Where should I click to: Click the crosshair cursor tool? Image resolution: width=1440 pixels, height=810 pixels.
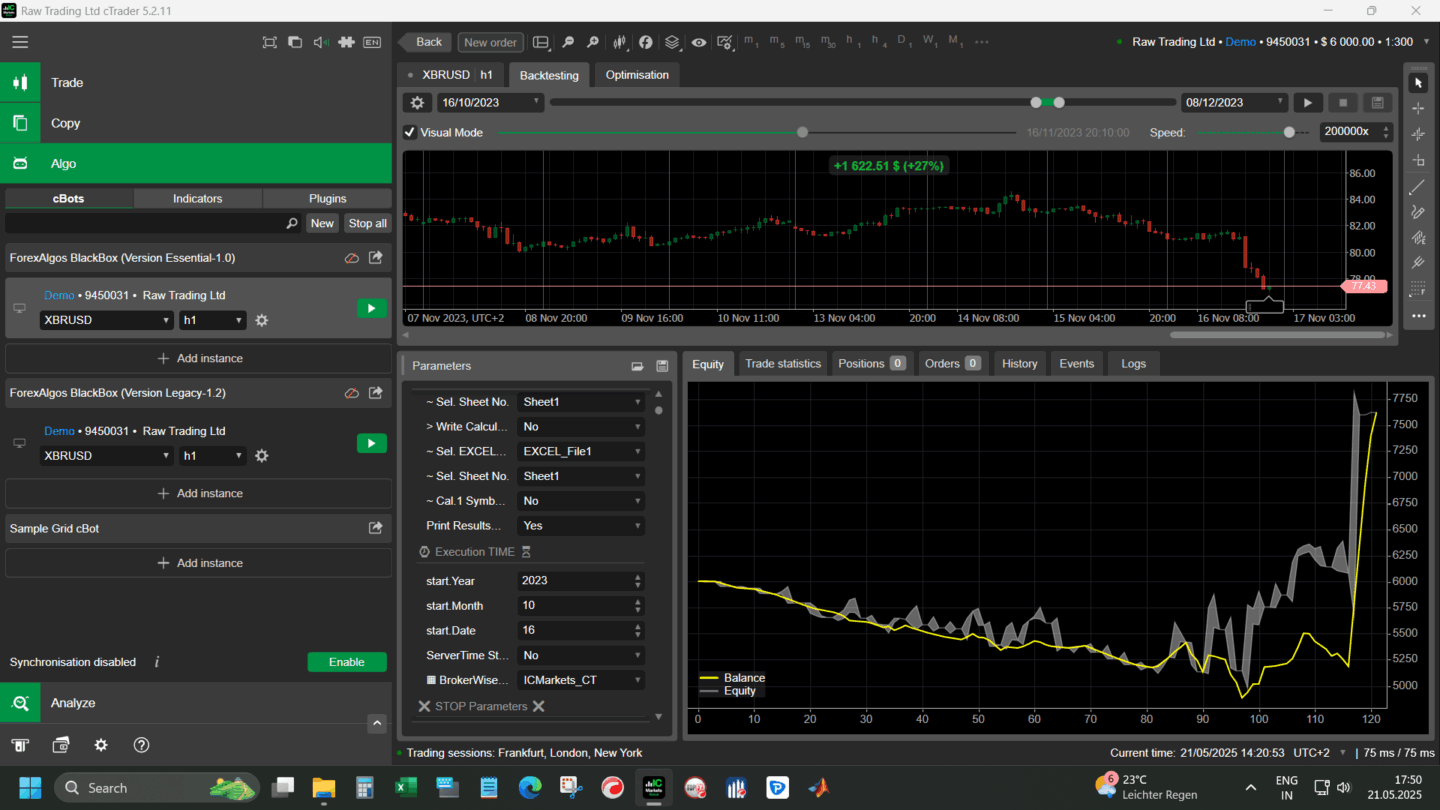click(x=1417, y=108)
